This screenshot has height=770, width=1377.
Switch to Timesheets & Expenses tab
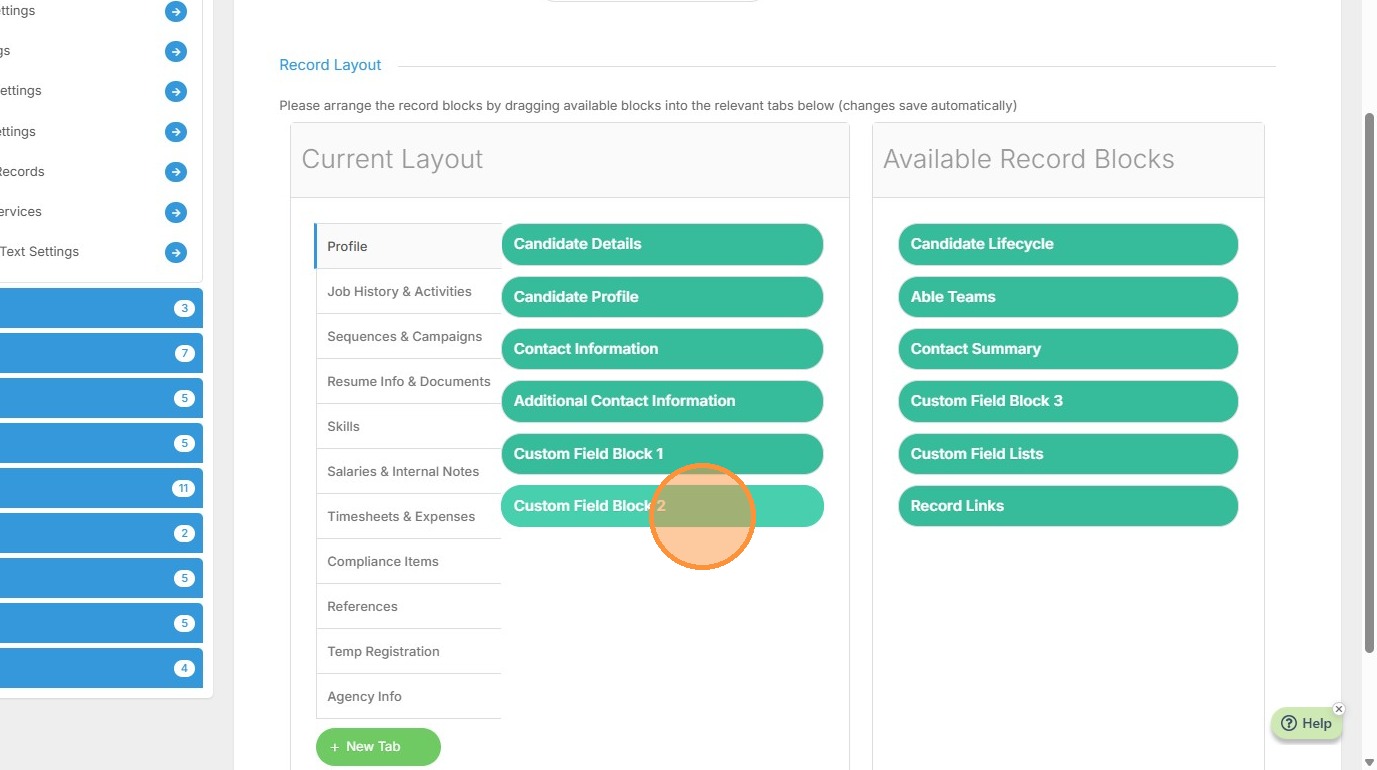pos(408,516)
